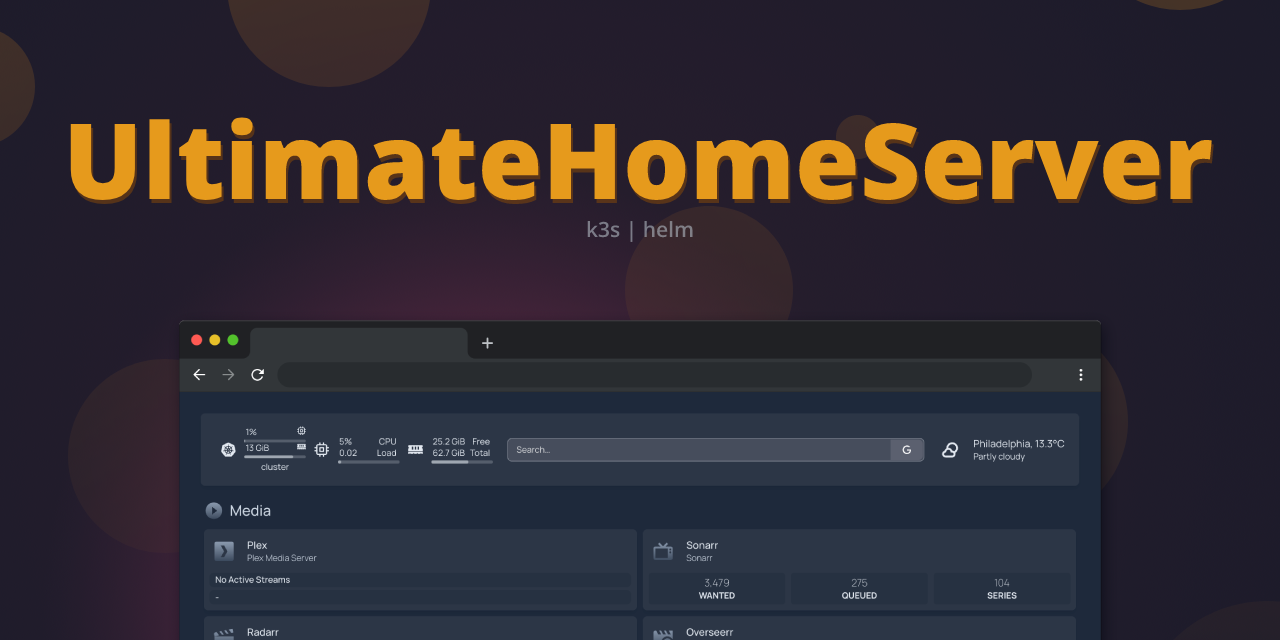The width and height of the screenshot is (1280, 640).
Task: Click the Sonarr TV icon
Action: (662, 551)
